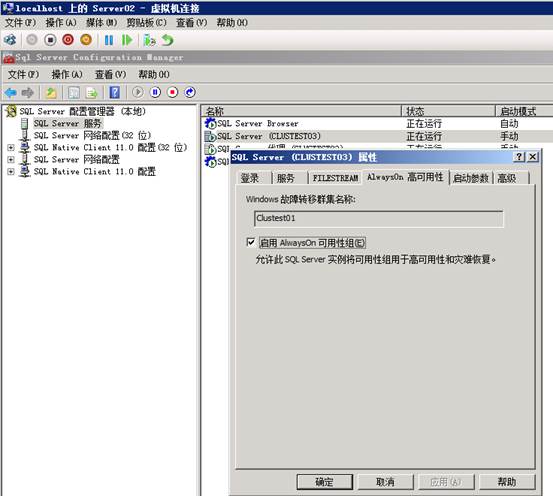Click the 帮助 button in the dialog
The image size is (553, 496).
pos(507,482)
